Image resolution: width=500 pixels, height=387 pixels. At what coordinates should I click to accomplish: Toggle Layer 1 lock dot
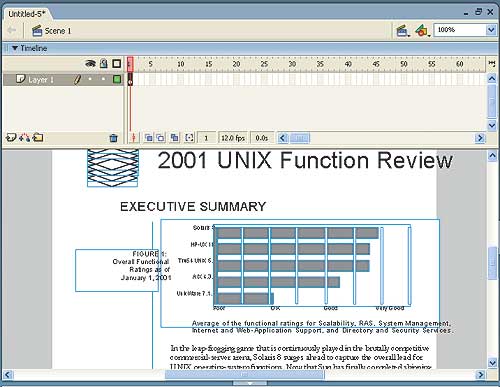click(103, 79)
